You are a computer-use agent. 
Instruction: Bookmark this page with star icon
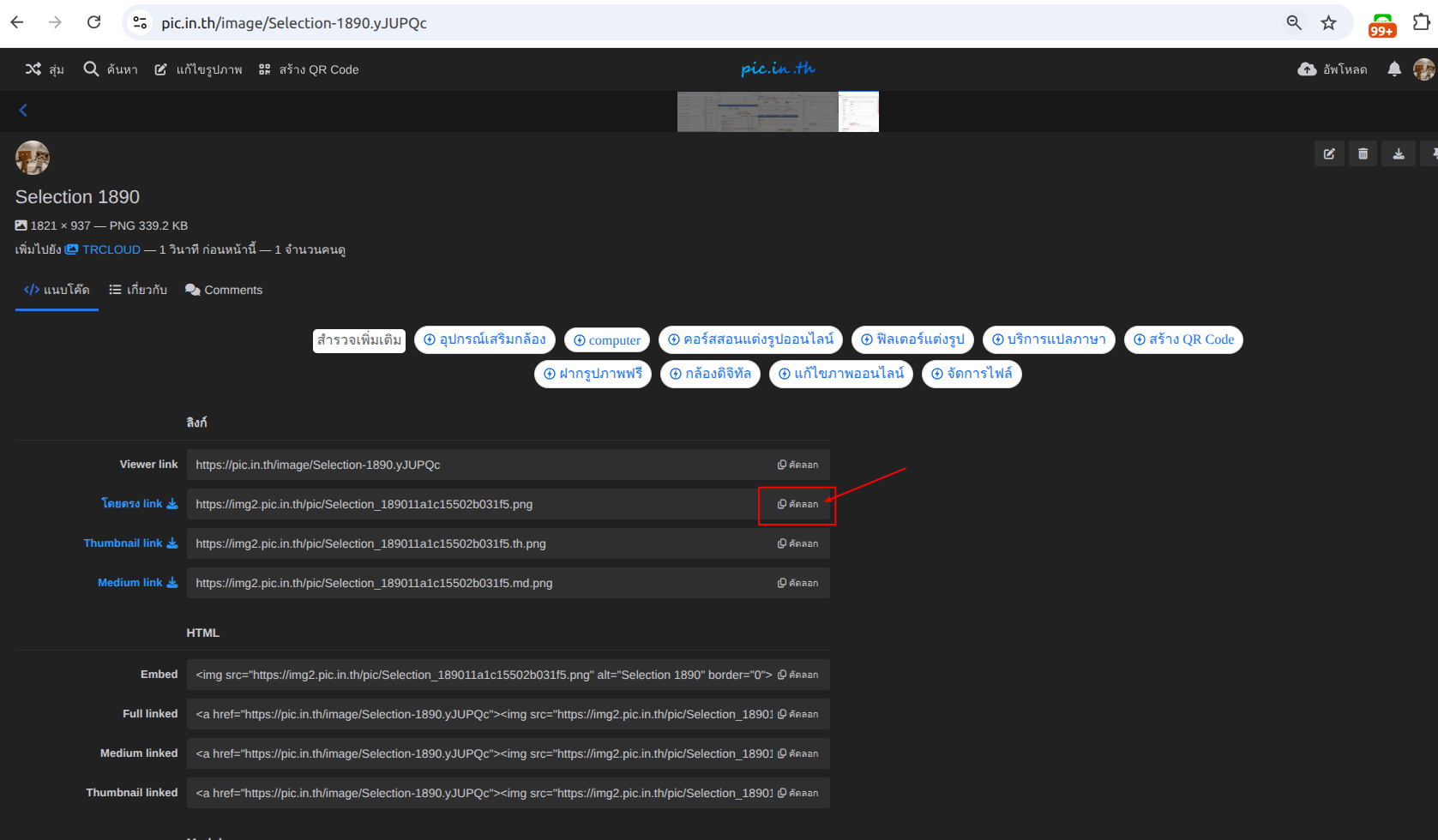point(1328,23)
